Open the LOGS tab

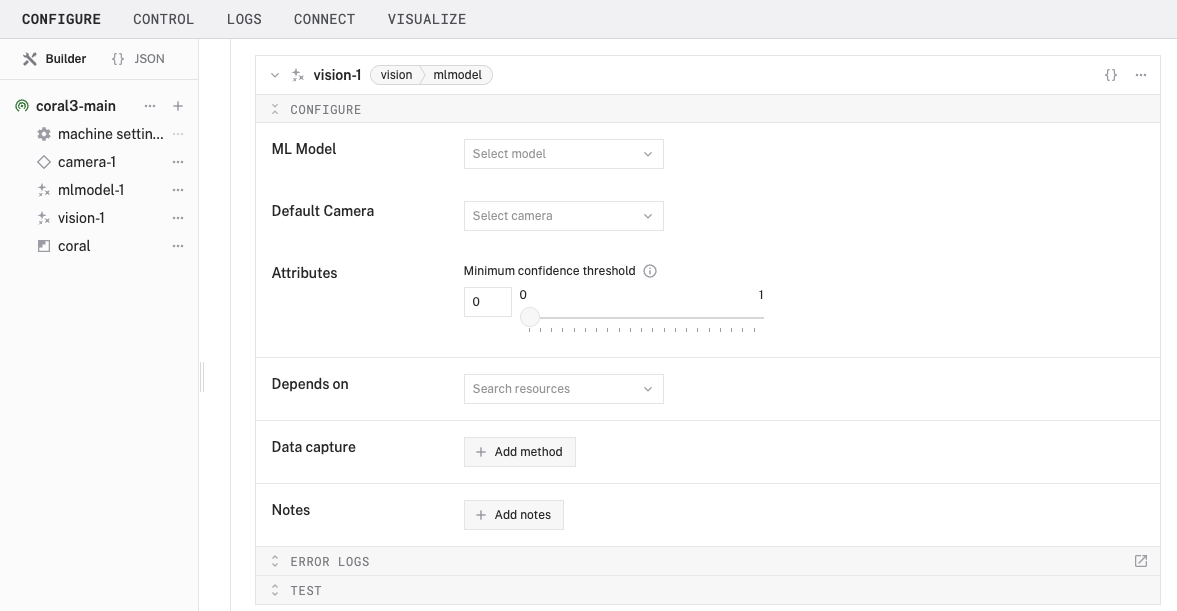[244, 19]
